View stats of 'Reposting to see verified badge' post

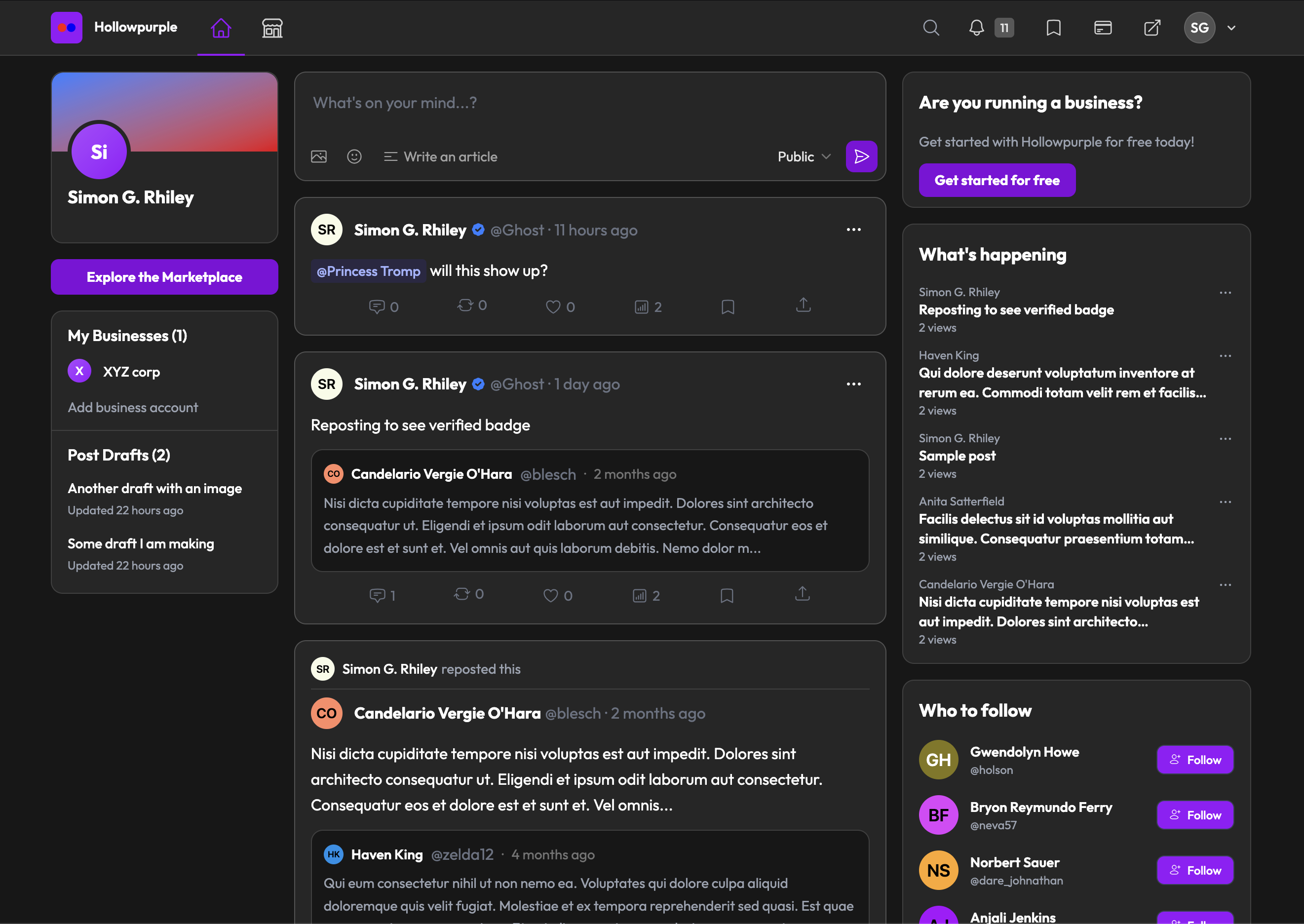(646, 595)
